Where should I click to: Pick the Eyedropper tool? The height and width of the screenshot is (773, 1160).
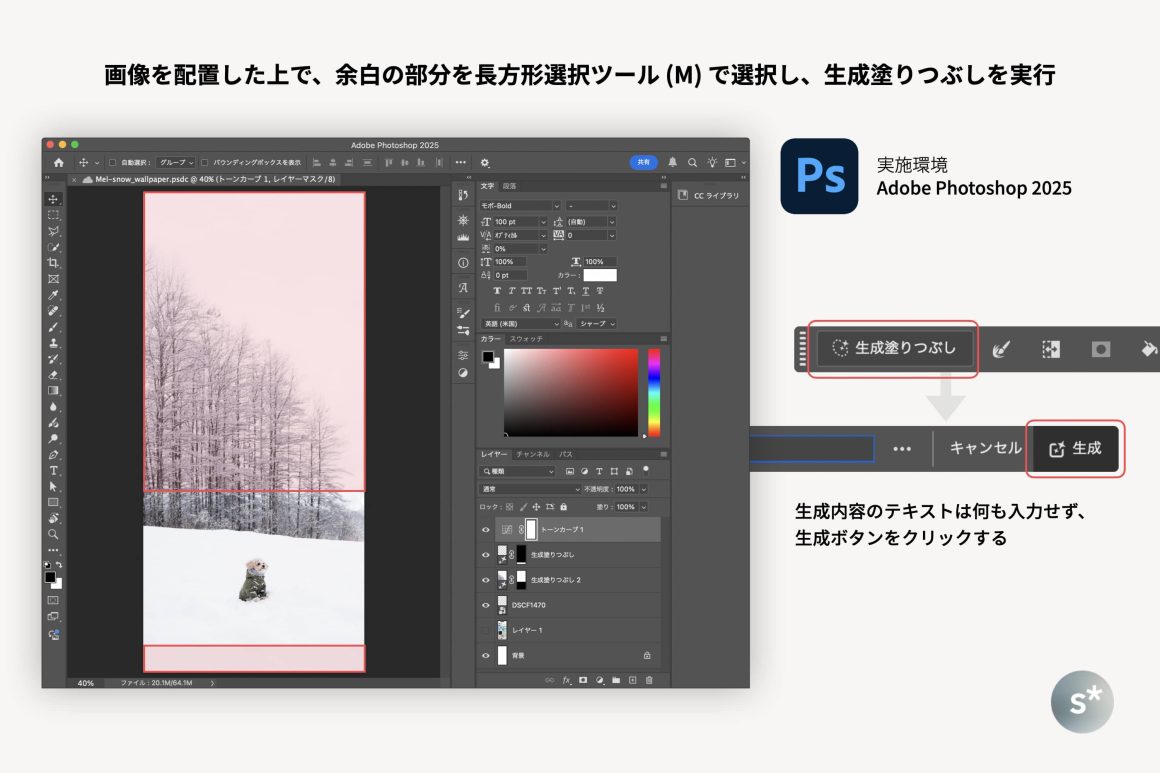[53, 295]
